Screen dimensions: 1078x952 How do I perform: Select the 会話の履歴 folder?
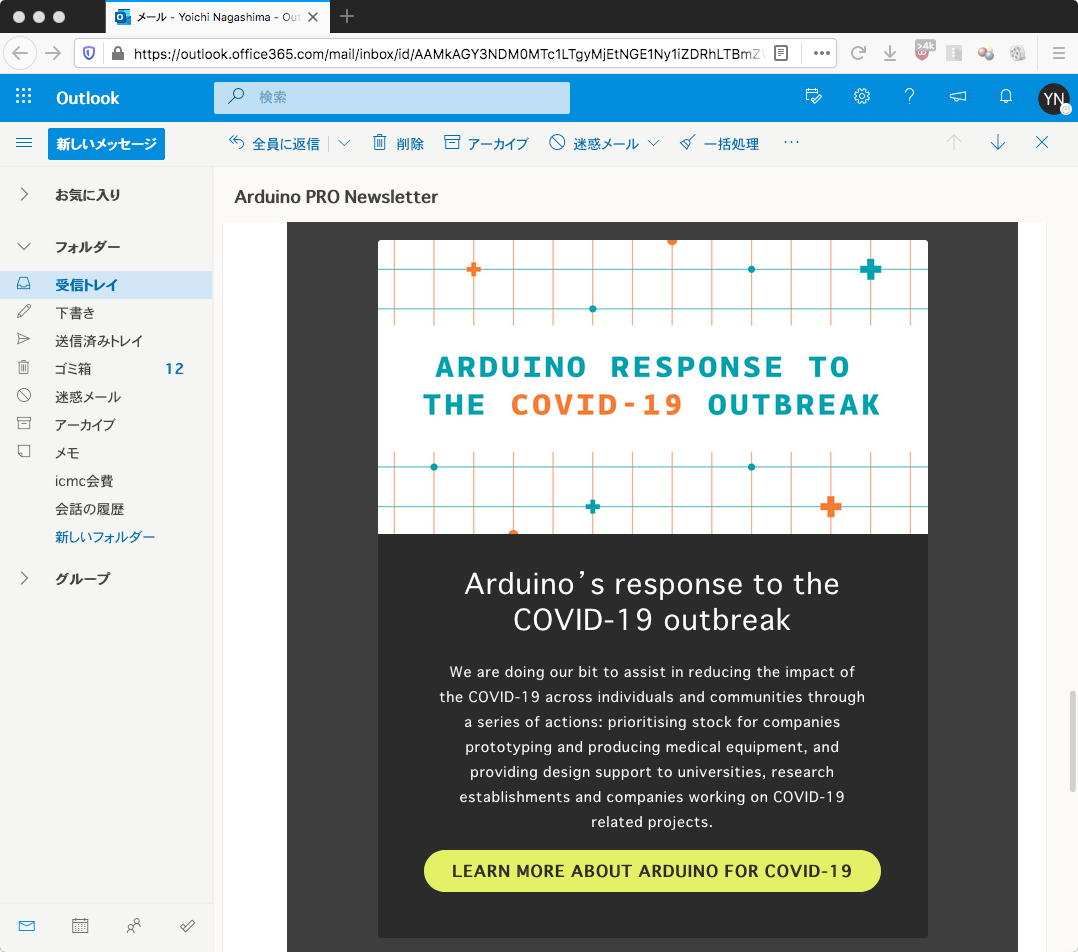tap(106, 509)
